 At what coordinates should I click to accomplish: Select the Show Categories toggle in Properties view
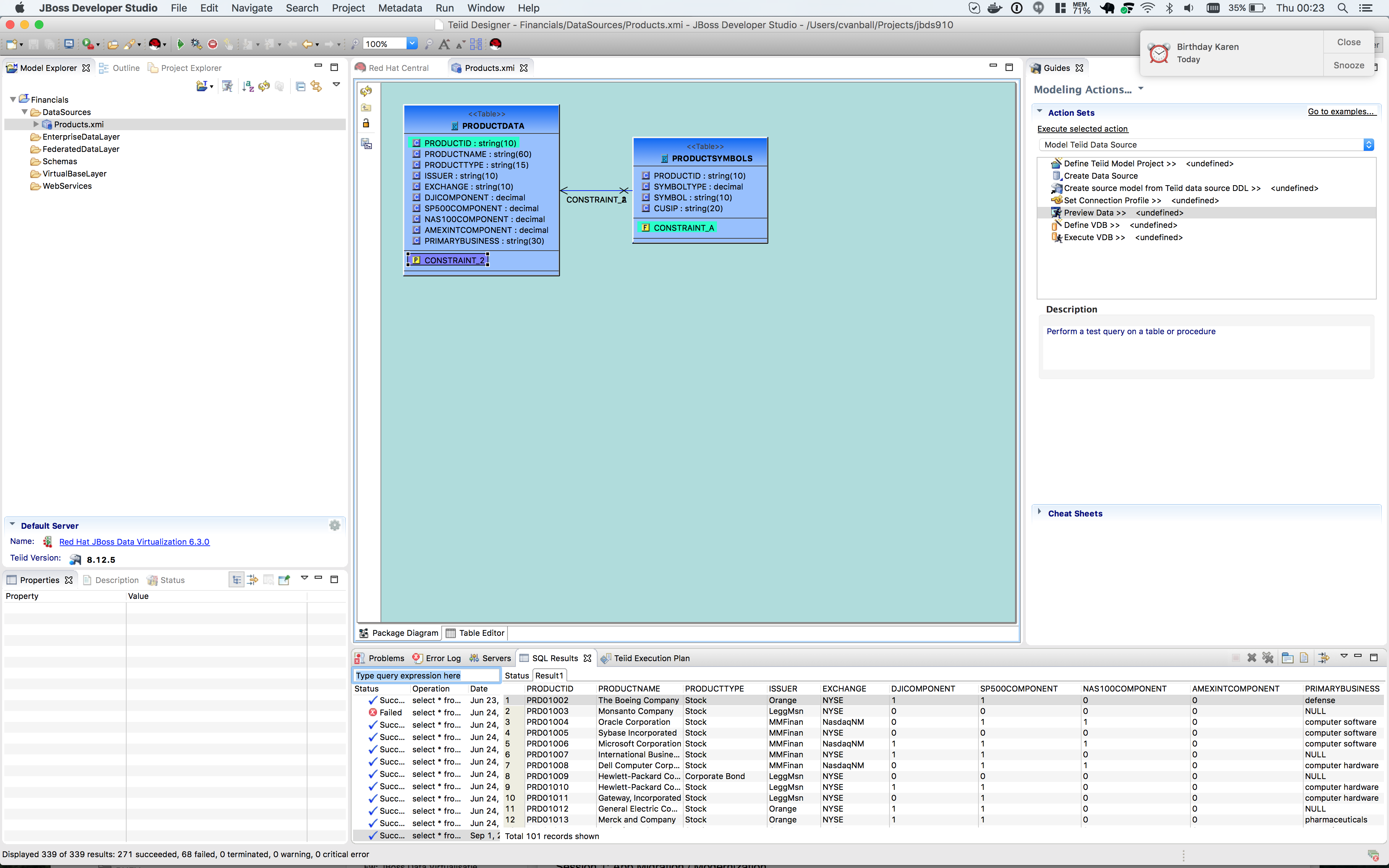point(237,579)
